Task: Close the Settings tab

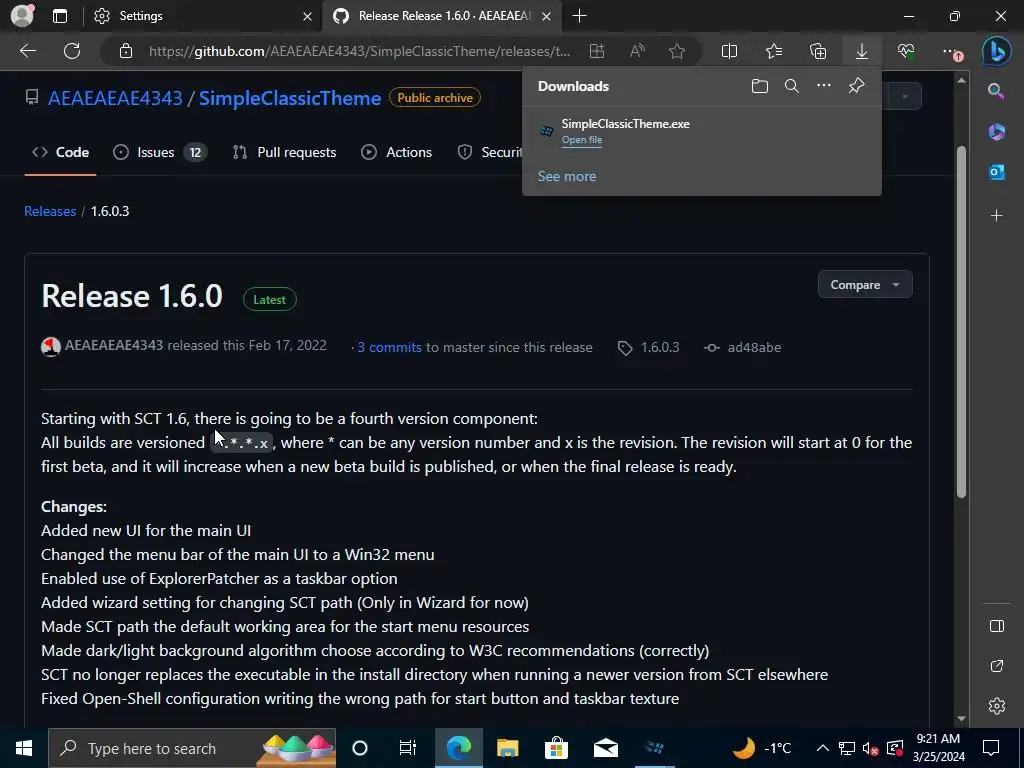Action: pyautogui.click(x=307, y=16)
